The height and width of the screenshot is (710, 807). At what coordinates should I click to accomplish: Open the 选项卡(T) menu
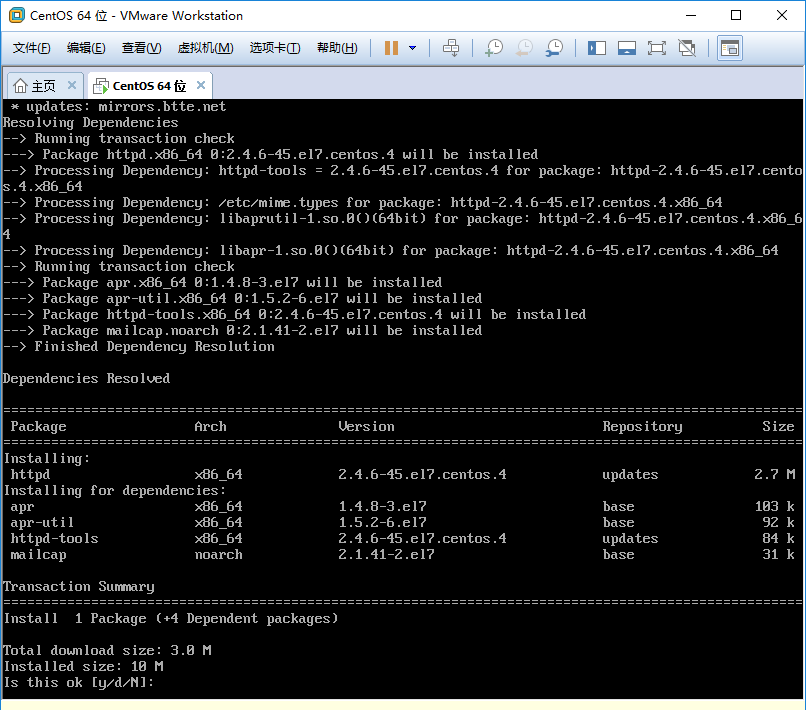point(275,48)
